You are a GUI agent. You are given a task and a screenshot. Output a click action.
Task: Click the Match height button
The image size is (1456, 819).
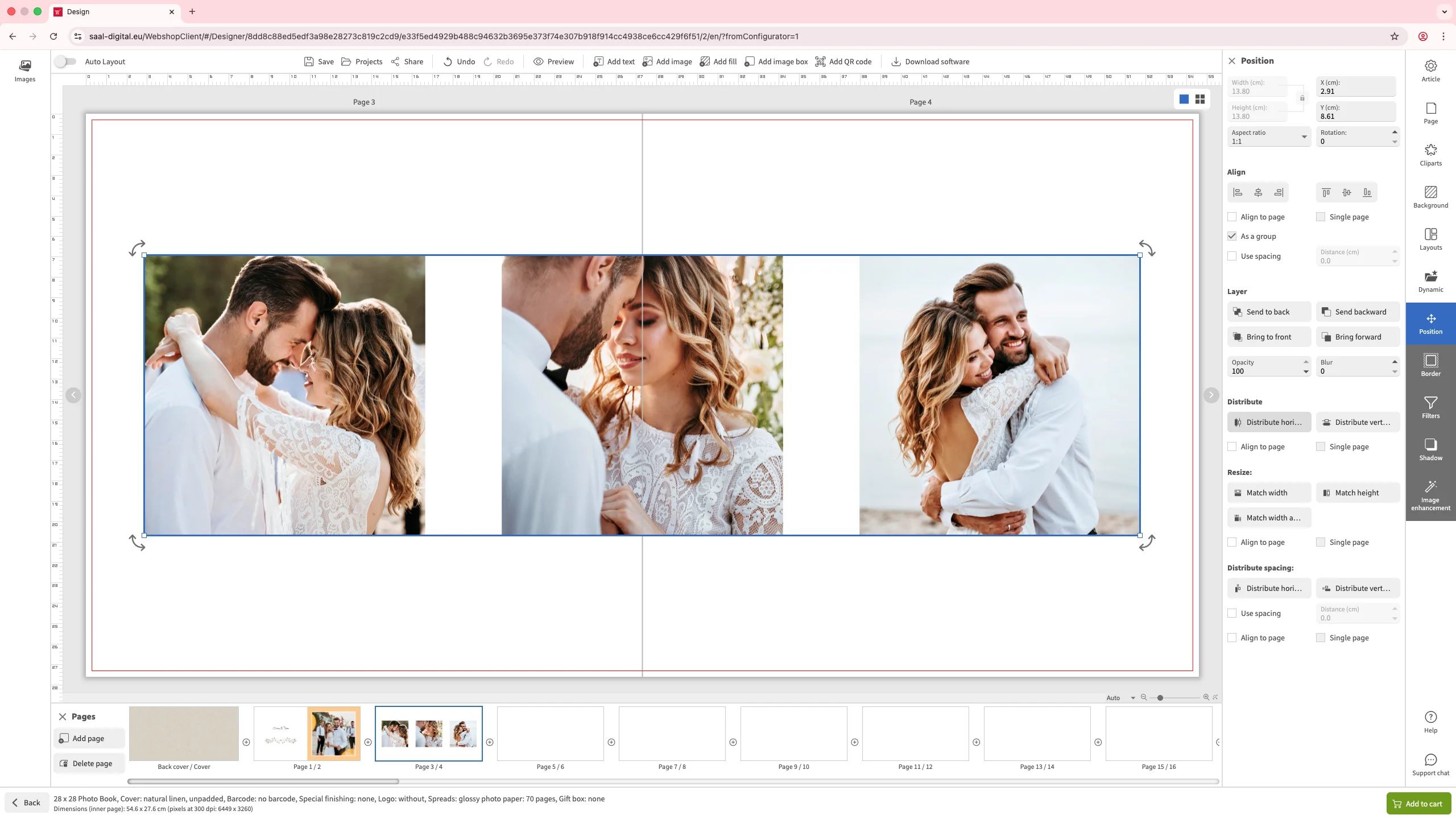(1358, 493)
